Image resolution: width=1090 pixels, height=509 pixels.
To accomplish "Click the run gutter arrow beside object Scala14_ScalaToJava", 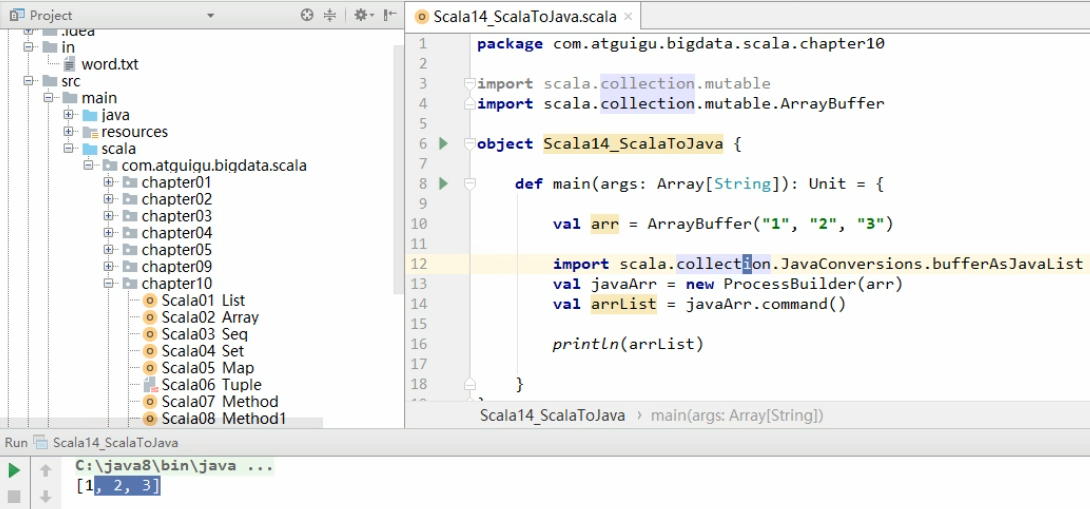I will click(x=444, y=144).
